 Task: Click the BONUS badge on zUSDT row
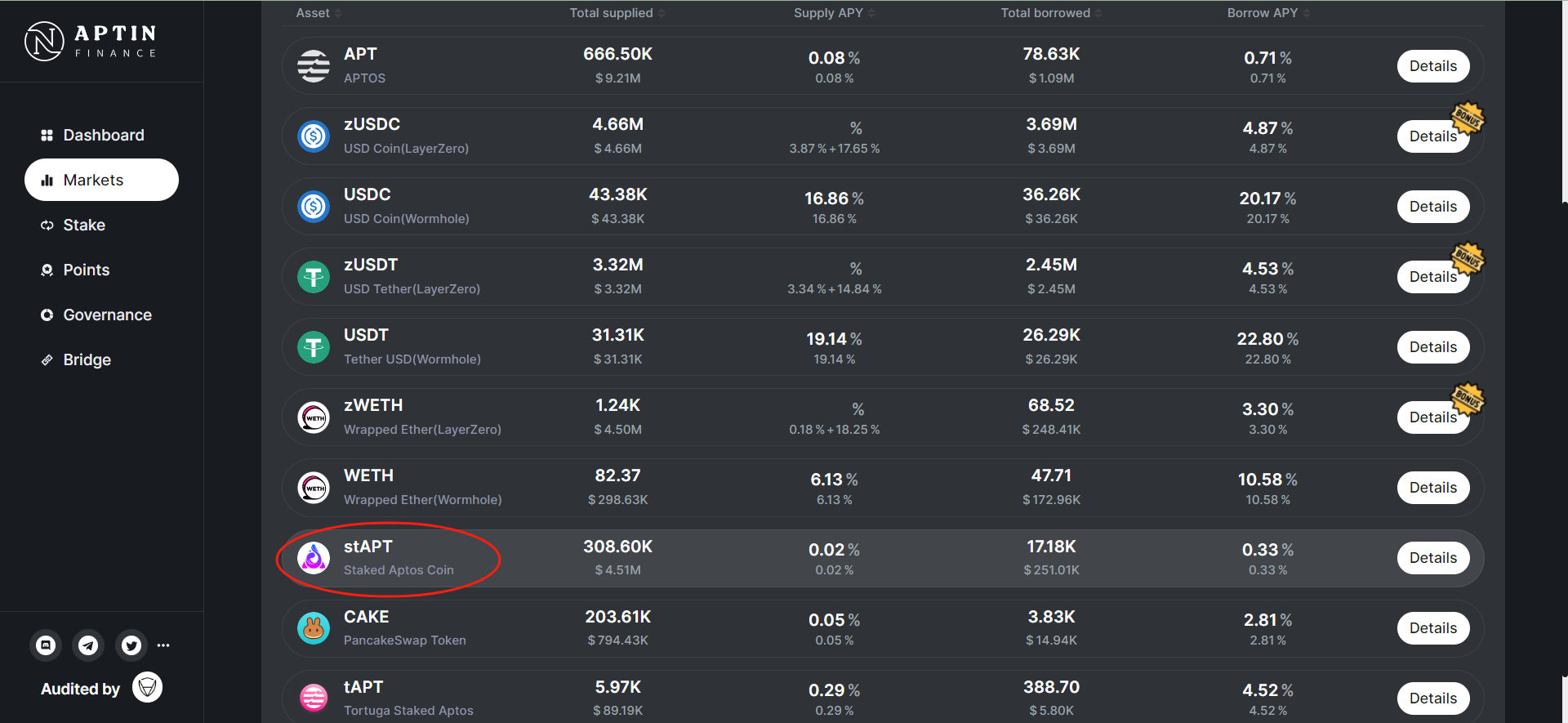(x=1468, y=259)
